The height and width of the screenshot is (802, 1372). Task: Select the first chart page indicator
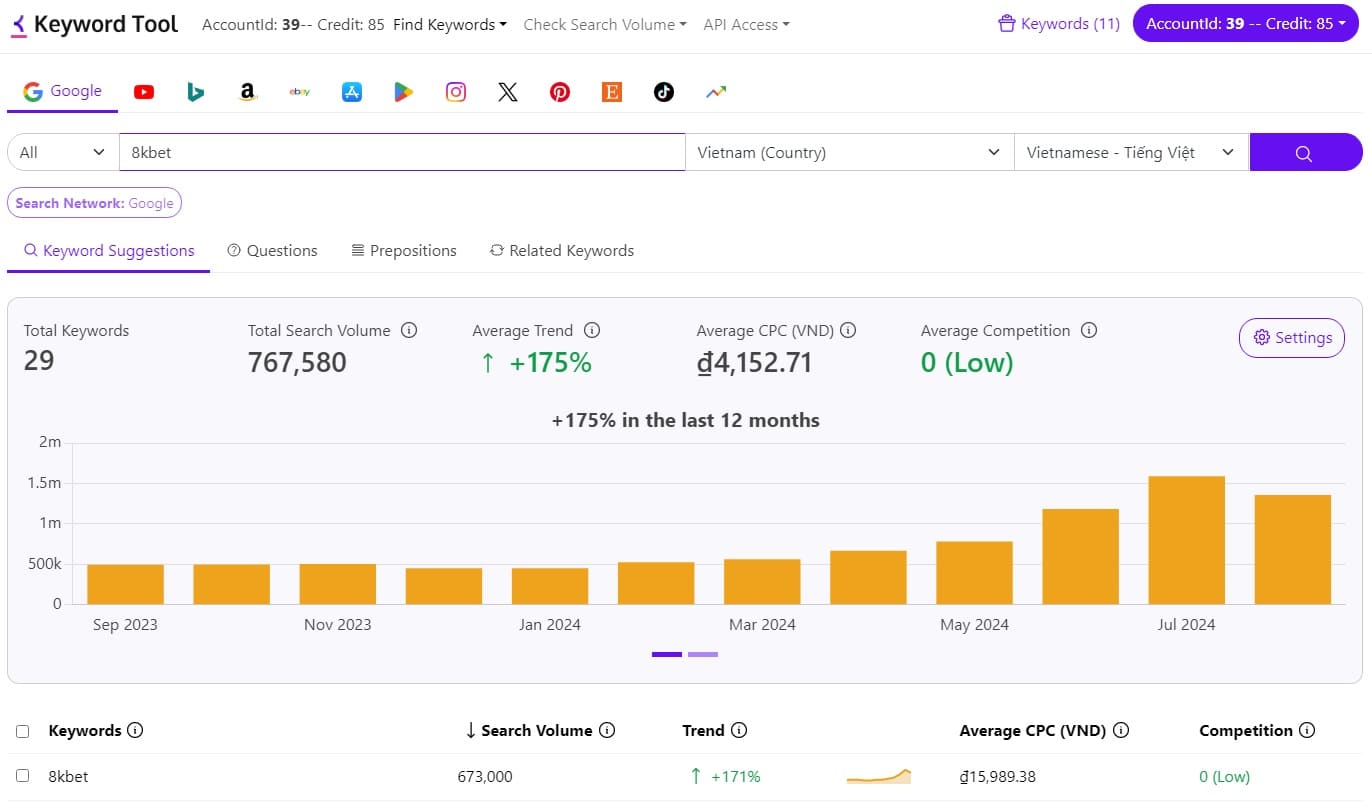(x=667, y=654)
